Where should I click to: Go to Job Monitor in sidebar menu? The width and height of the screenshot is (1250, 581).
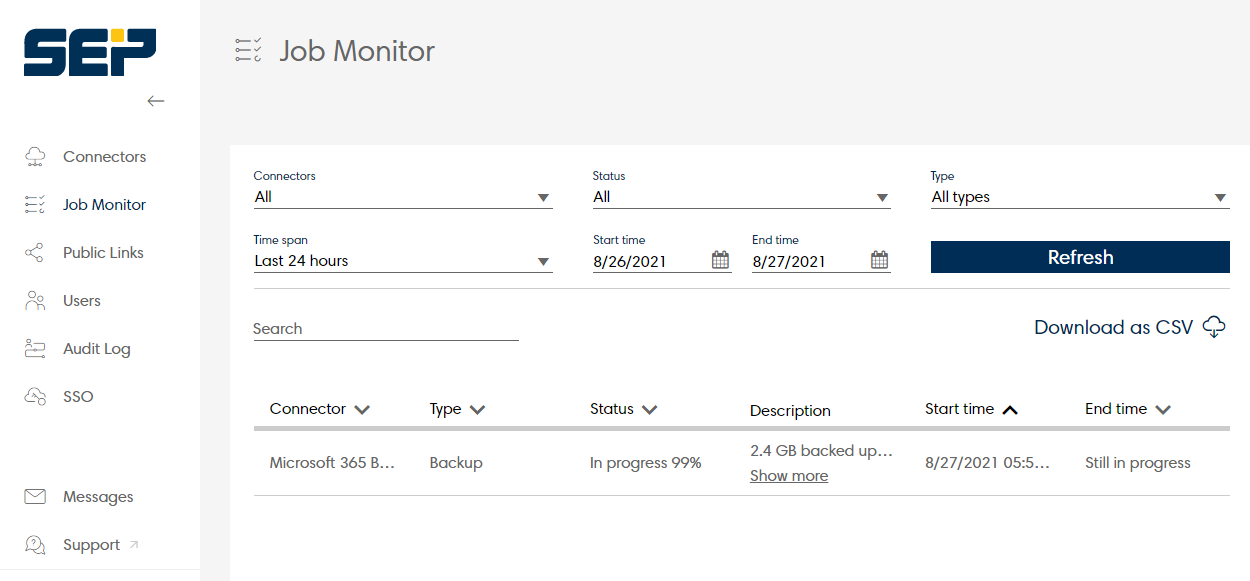(104, 205)
